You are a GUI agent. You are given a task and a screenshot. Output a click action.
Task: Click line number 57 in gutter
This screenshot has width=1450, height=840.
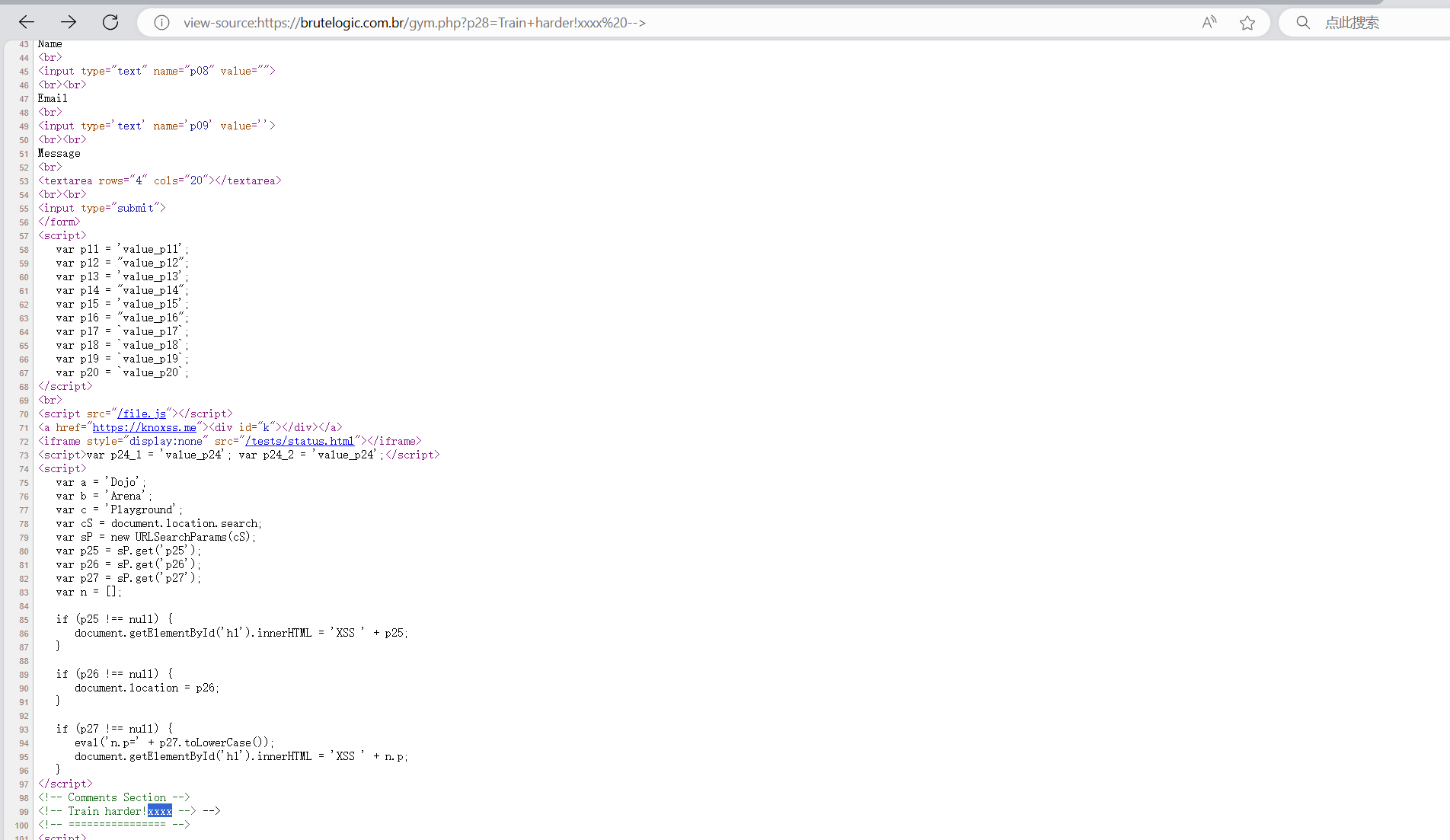coord(24,236)
